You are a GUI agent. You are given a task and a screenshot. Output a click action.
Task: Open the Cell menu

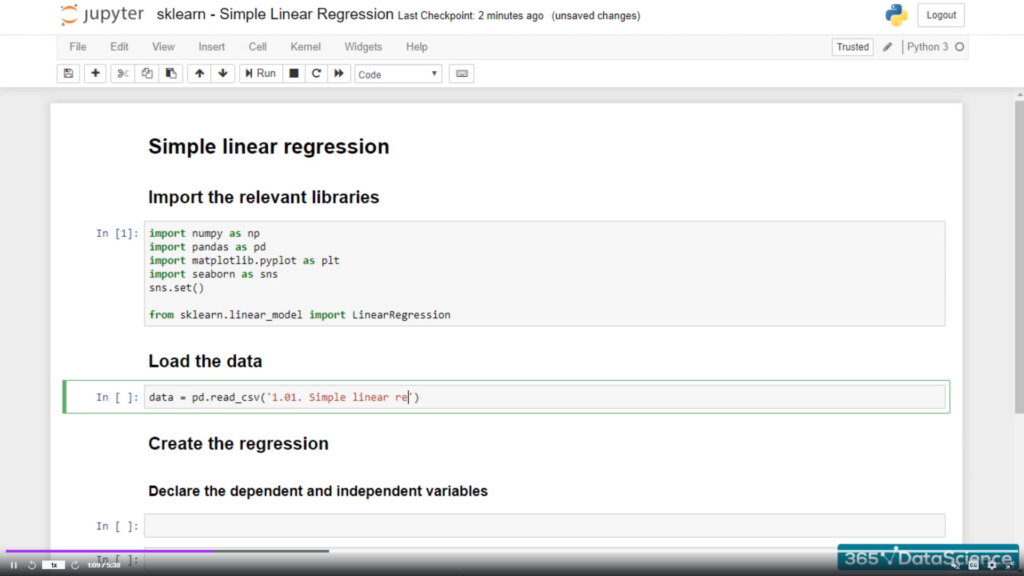point(257,47)
